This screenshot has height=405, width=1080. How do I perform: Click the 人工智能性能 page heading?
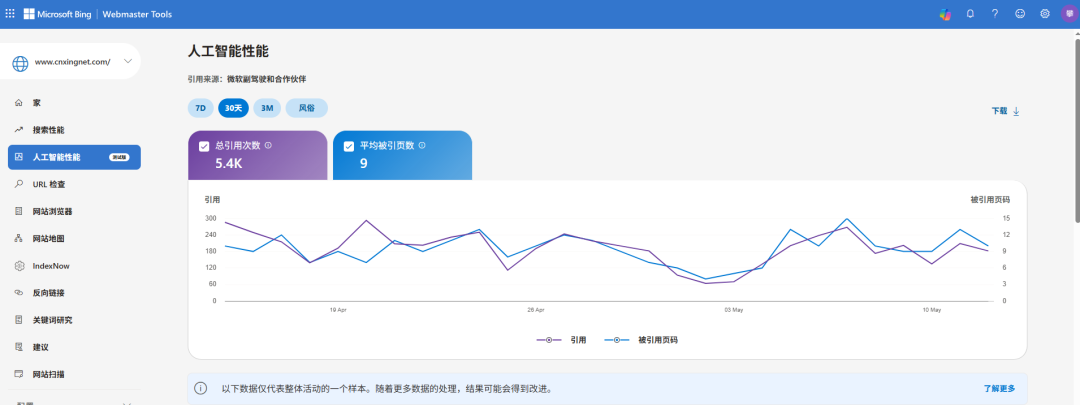(x=228, y=51)
